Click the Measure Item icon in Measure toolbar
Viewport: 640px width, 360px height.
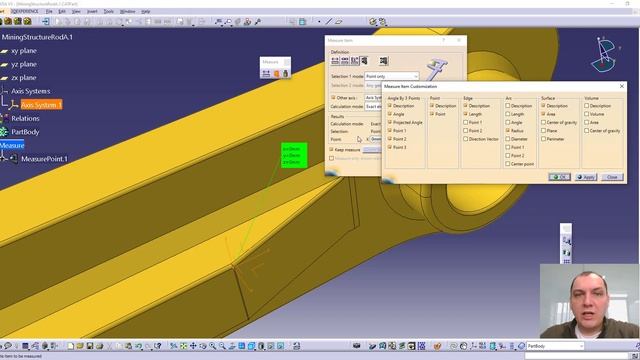coord(276,73)
